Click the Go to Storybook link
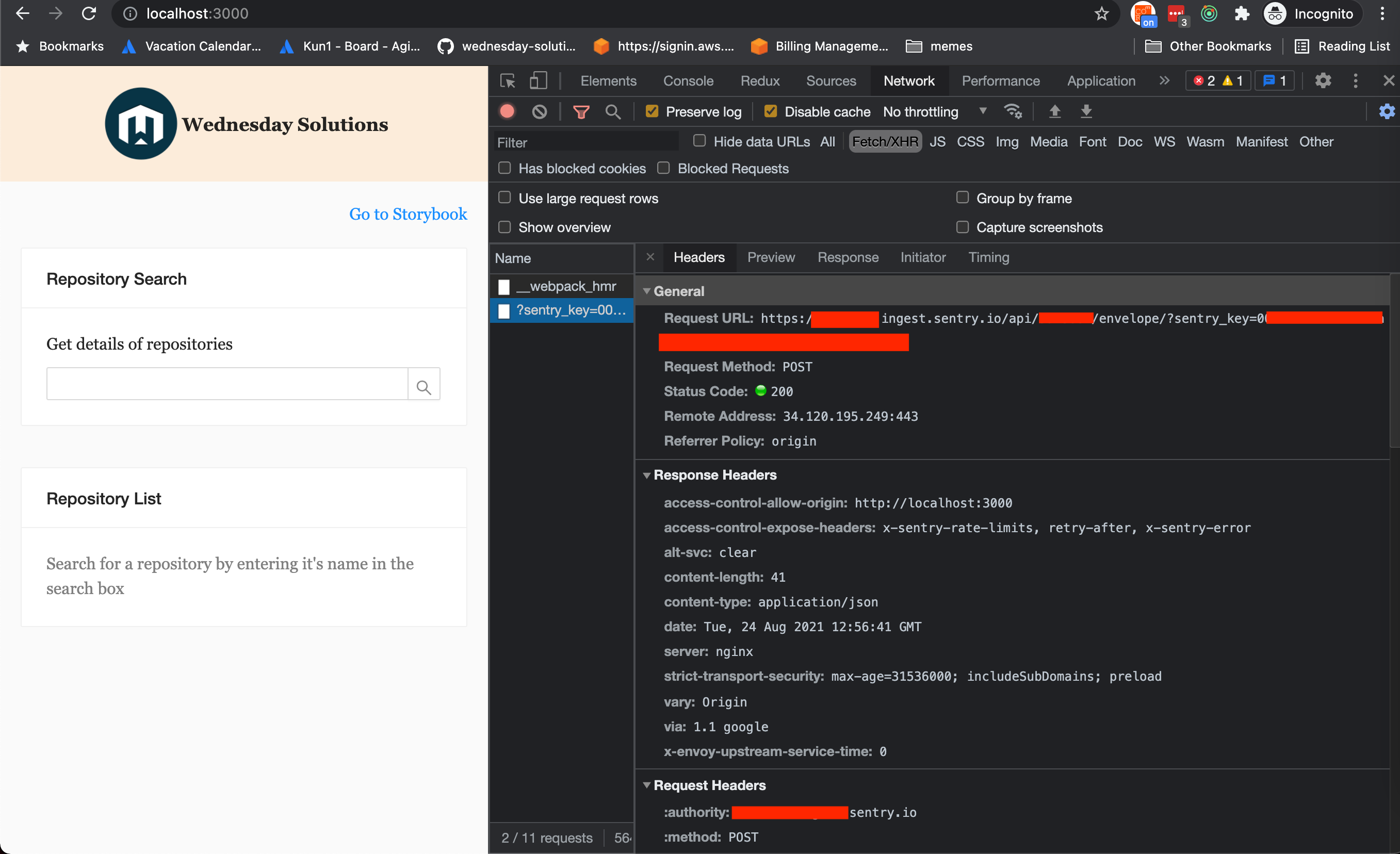Image resolution: width=1400 pixels, height=854 pixels. pos(408,214)
